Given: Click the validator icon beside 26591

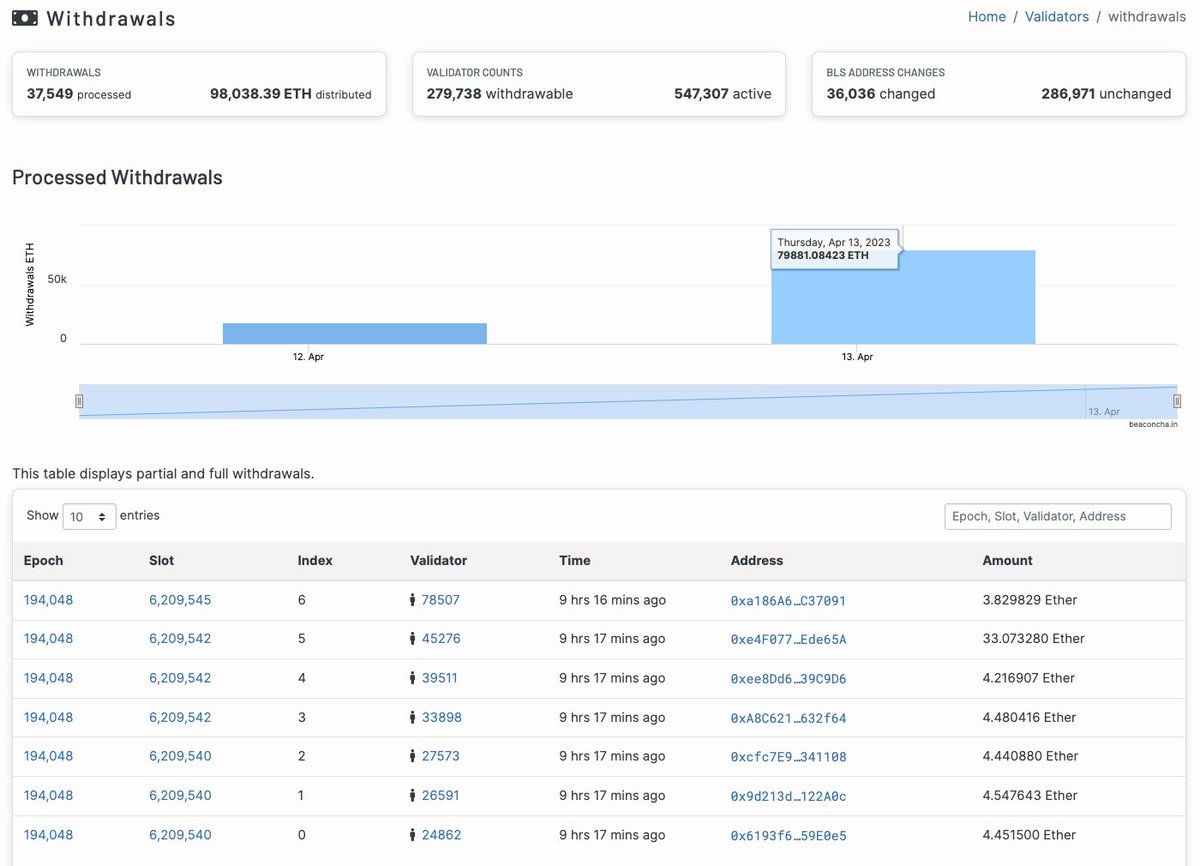Looking at the screenshot, I should pyautogui.click(x=414, y=796).
